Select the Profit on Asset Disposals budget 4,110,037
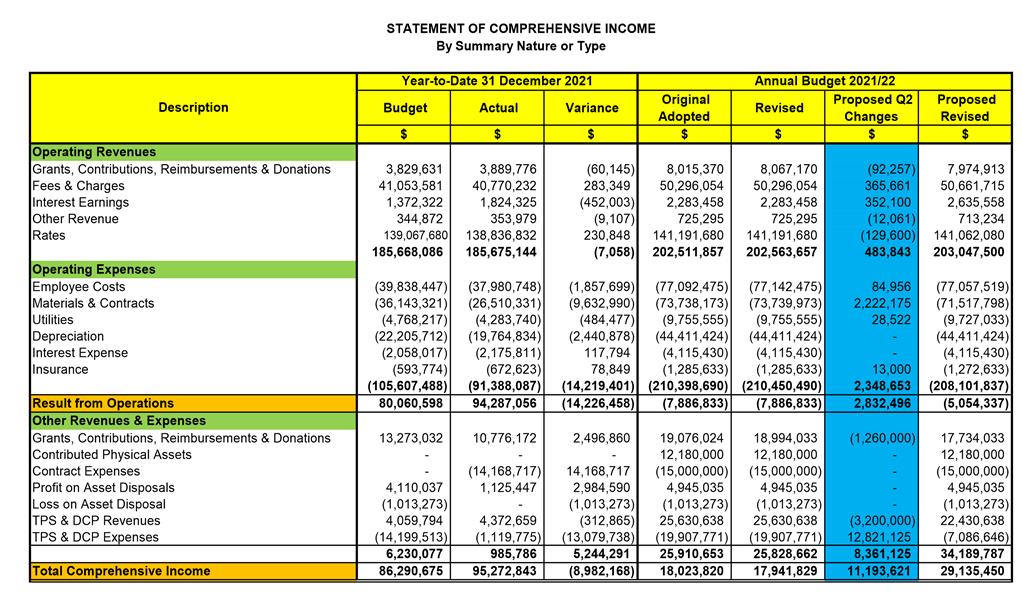The image size is (1022, 596). 414,488
